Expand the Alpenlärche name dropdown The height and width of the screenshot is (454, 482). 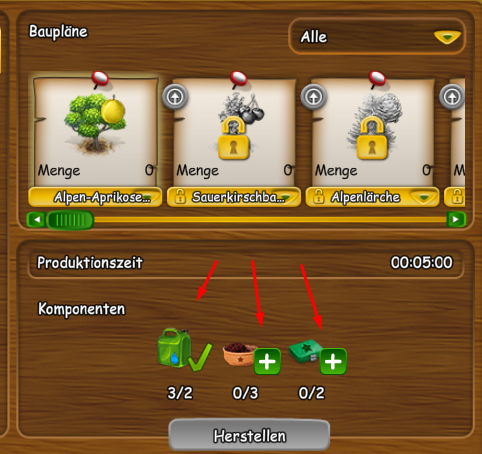pos(424,197)
